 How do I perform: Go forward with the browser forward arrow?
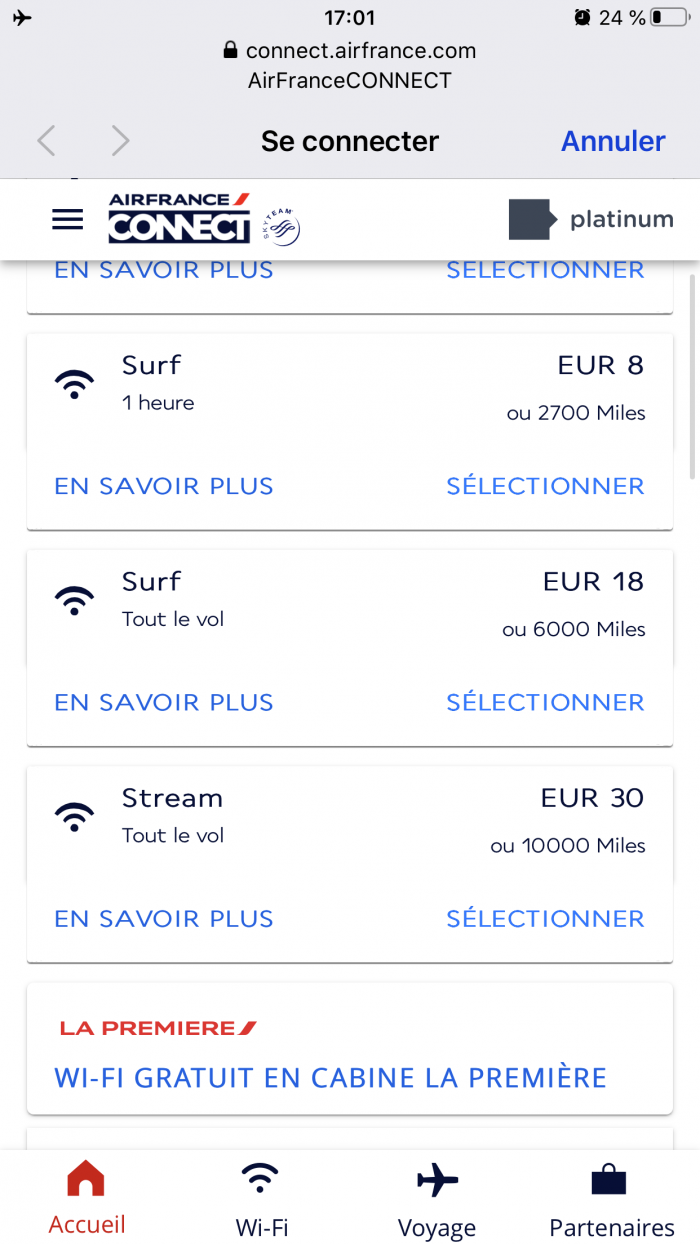(x=121, y=141)
